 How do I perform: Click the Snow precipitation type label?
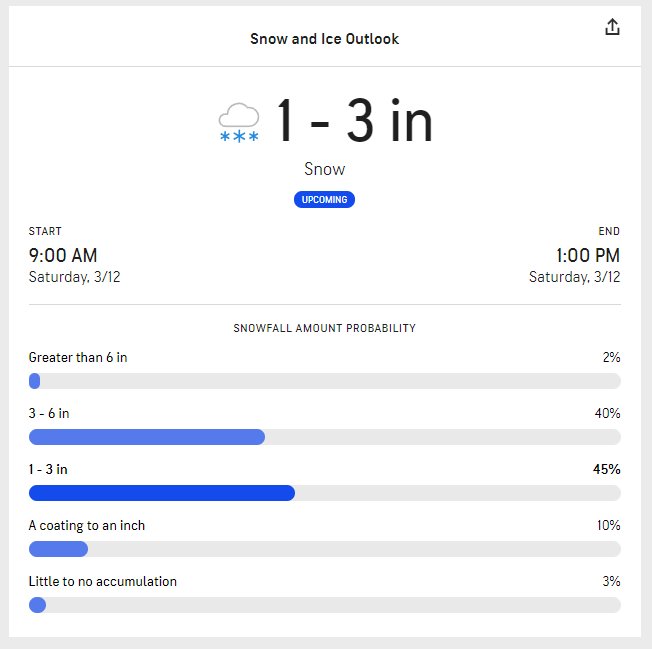324,169
